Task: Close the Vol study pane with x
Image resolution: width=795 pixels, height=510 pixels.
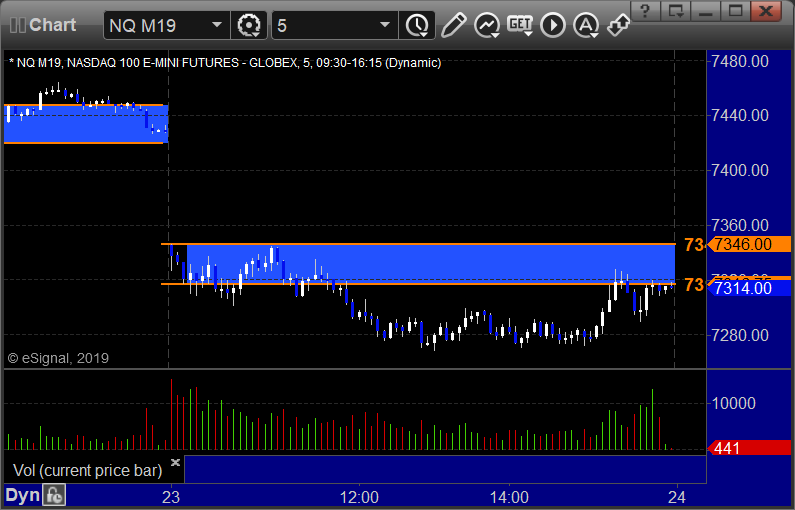Action: [175, 462]
